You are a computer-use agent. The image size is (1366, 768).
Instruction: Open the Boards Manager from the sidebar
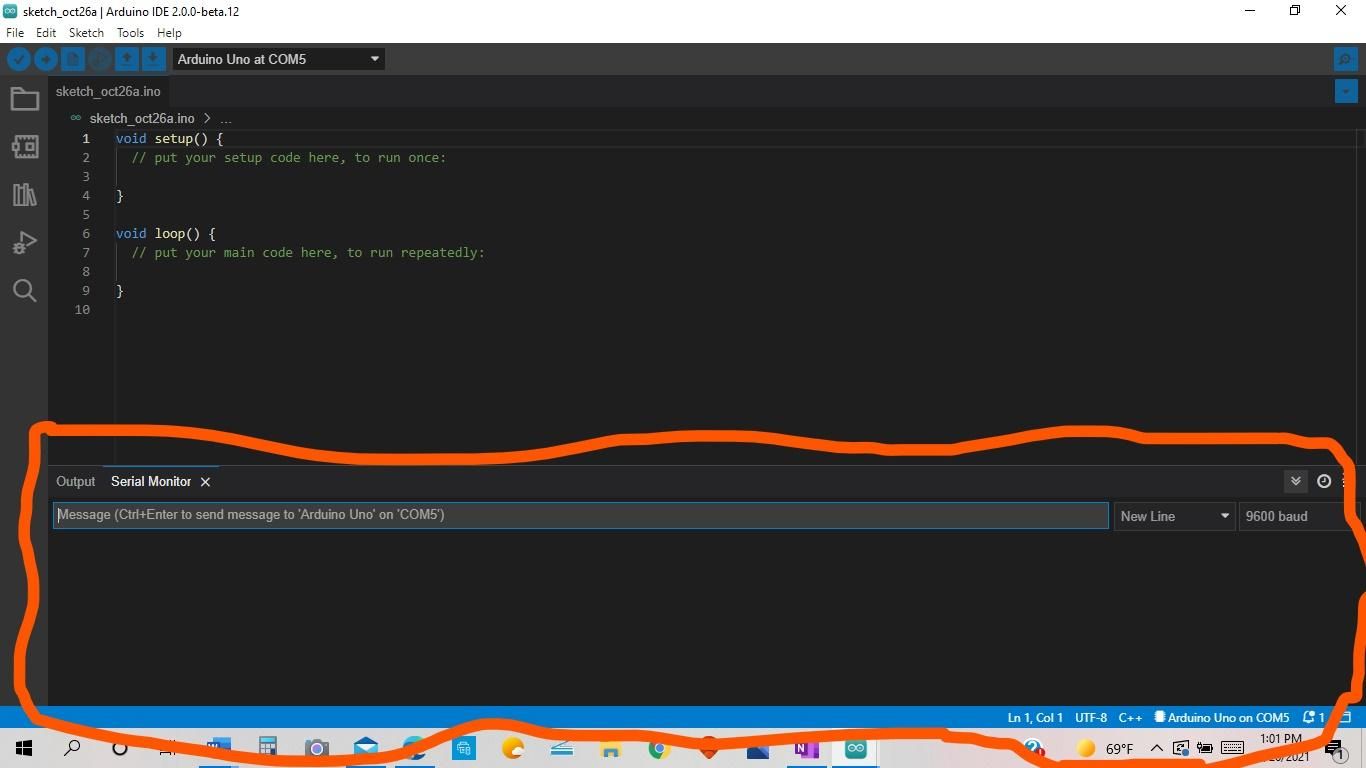point(24,146)
